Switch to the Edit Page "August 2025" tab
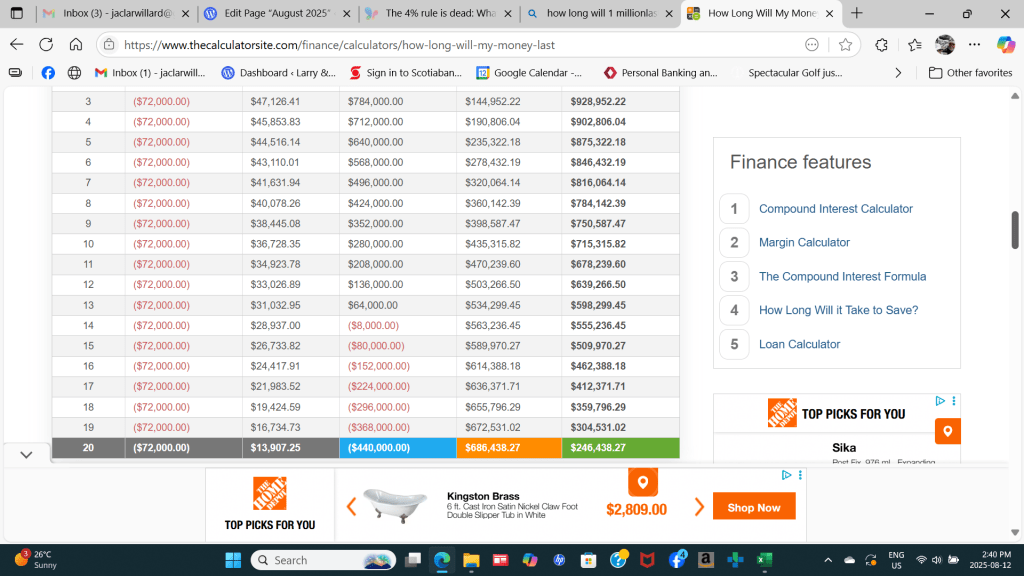 coord(275,14)
